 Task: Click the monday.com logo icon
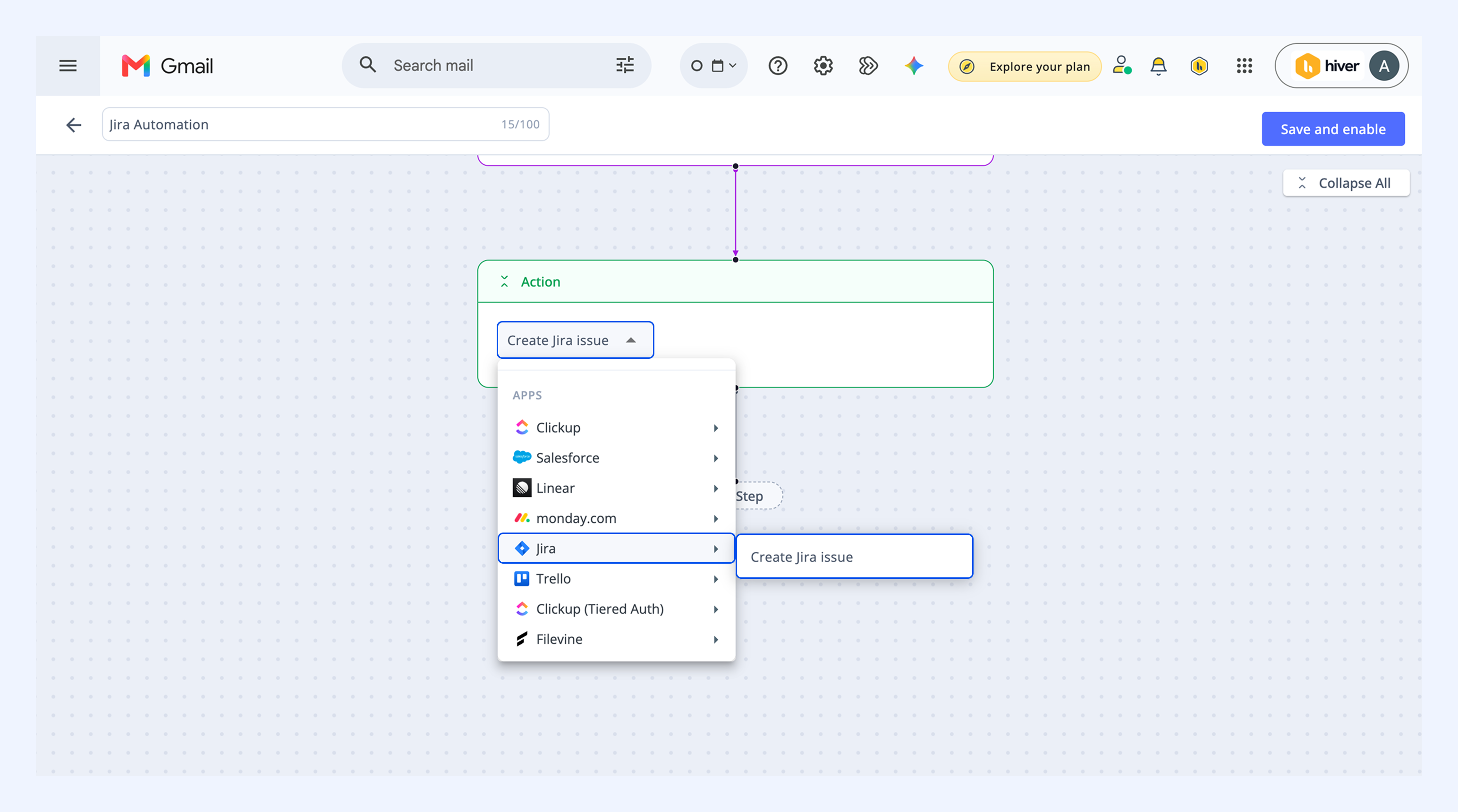click(522, 518)
